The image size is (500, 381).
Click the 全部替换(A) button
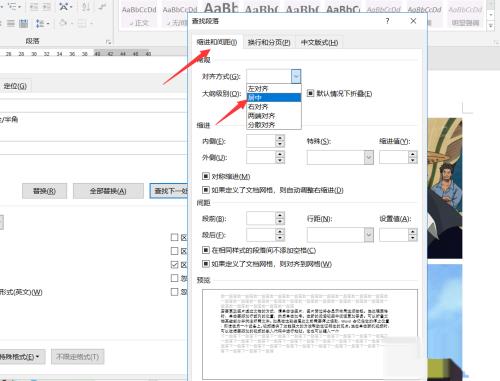(108, 191)
